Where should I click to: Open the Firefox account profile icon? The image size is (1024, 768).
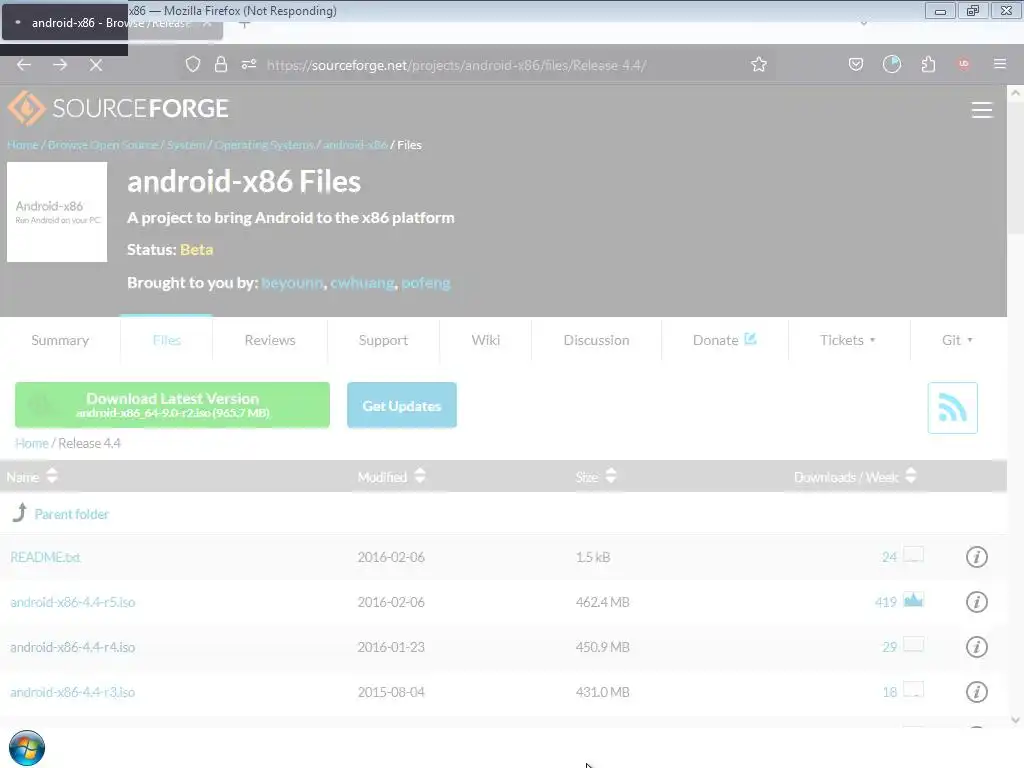pos(892,64)
